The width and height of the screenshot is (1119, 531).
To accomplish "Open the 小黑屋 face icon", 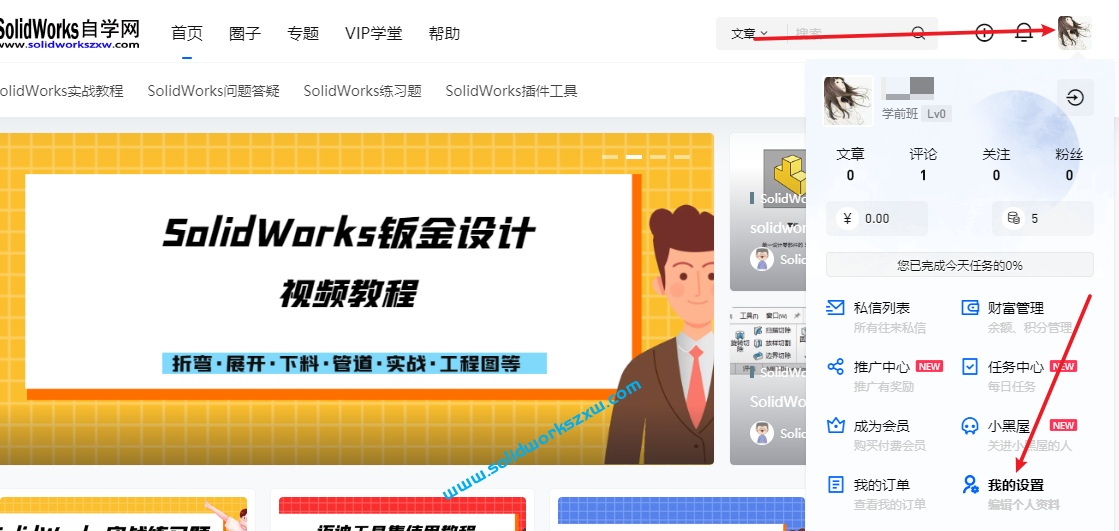I will [970, 427].
